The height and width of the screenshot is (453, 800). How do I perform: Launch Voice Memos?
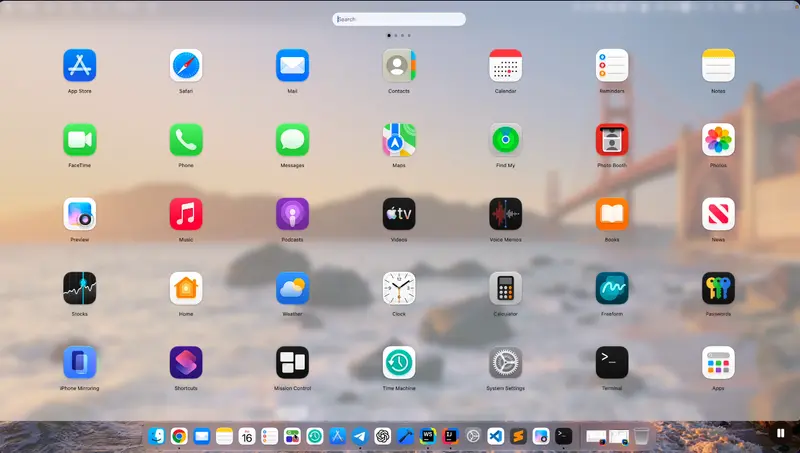(505, 214)
